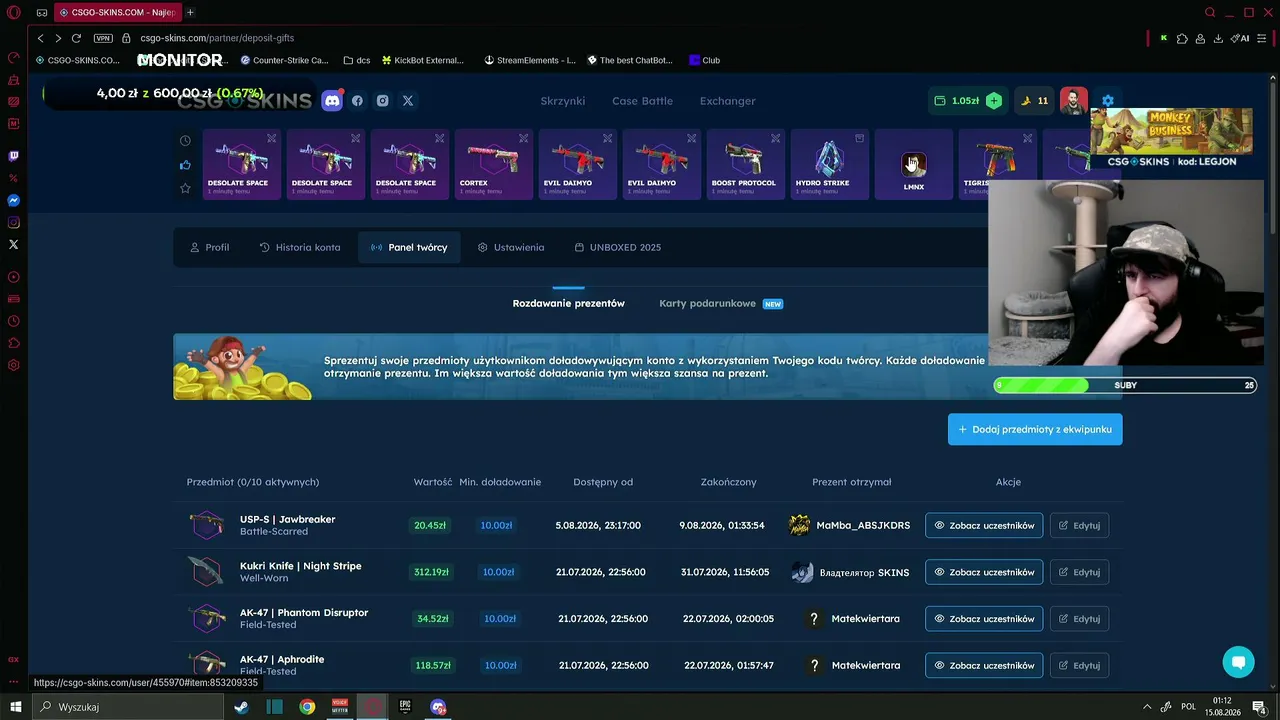Viewport: 1280px width, 720px height.
Task: Open the live chat bubble icon
Action: click(1238, 662)
